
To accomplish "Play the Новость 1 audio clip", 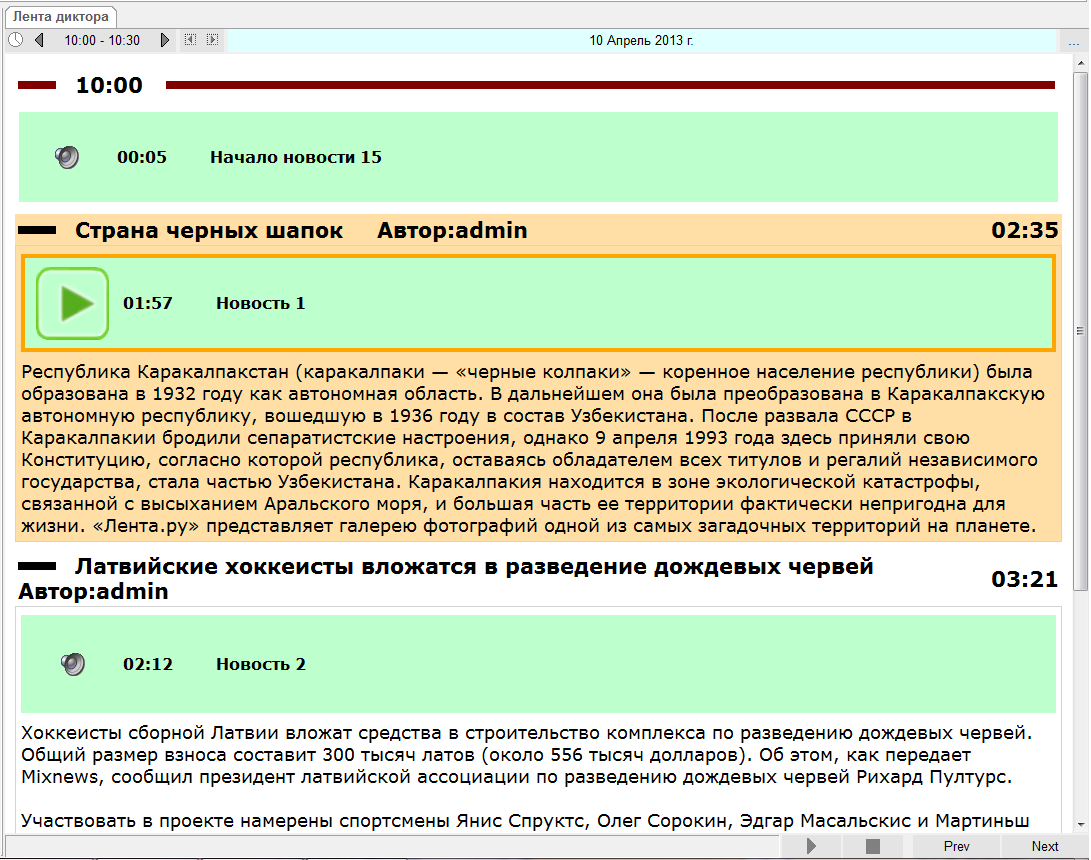I will [x=73, y=303].
